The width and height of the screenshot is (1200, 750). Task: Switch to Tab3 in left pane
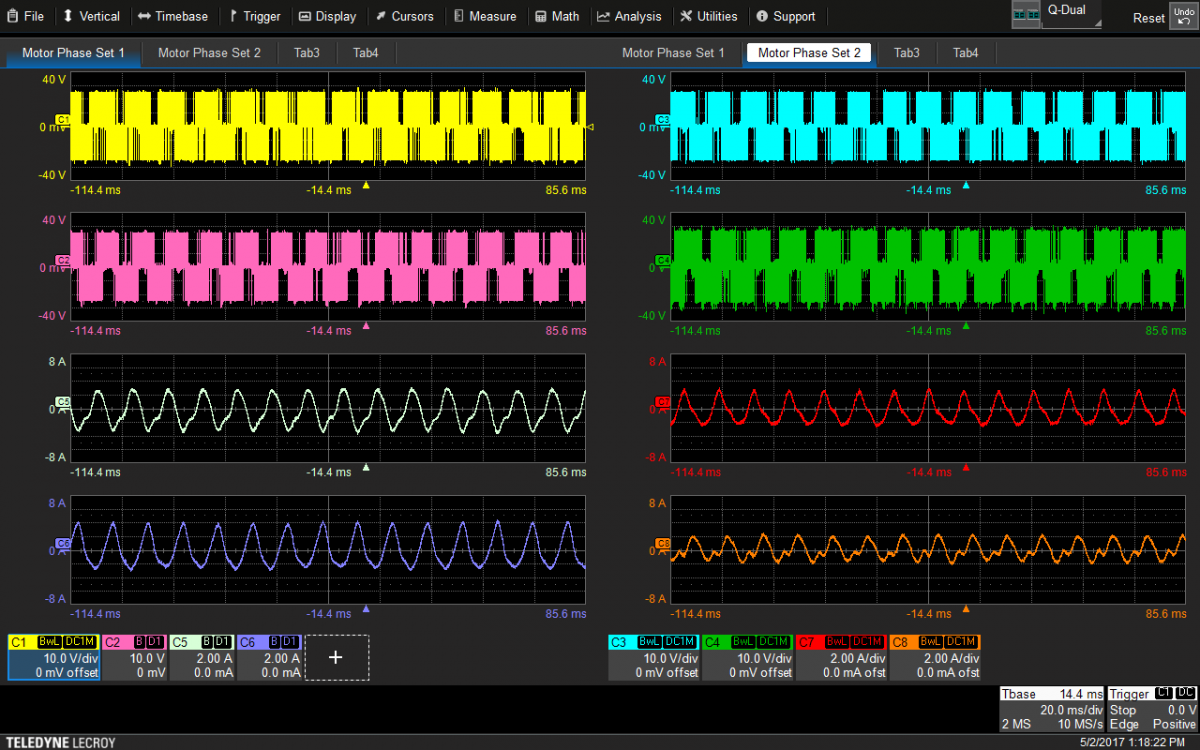click(307, 53)
